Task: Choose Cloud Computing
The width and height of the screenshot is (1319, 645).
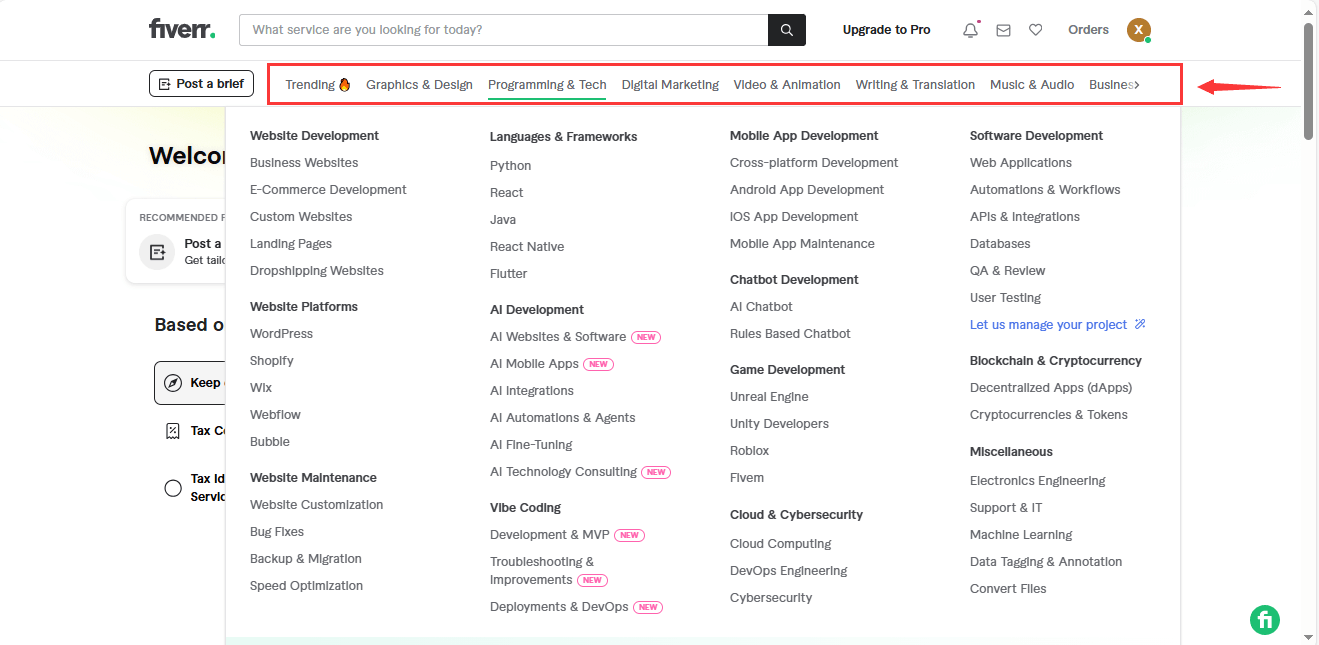Action: tap(780, 544)
